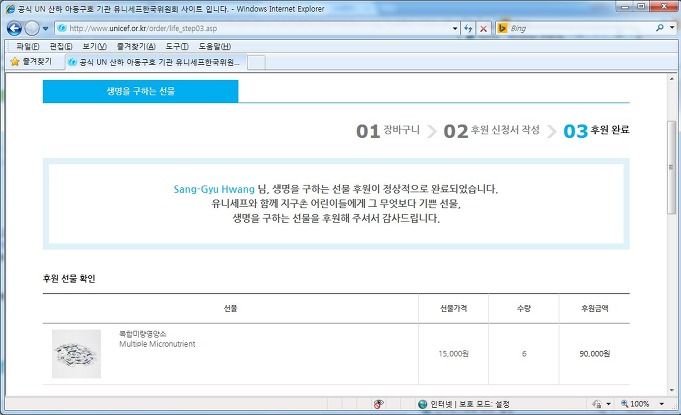Click the 선물가격 column header
681x415 pixels.
click(453, 308)
